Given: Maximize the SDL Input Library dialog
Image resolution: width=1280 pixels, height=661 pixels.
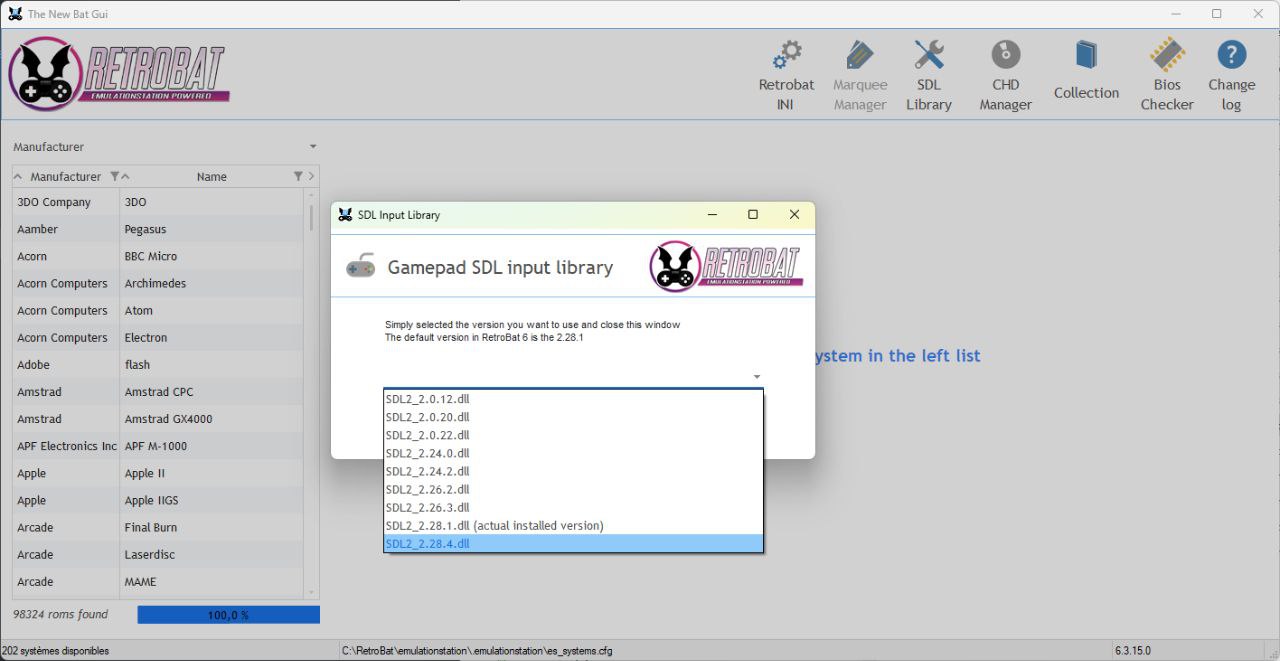Looking at the screenshot, I should click(753, 215).
